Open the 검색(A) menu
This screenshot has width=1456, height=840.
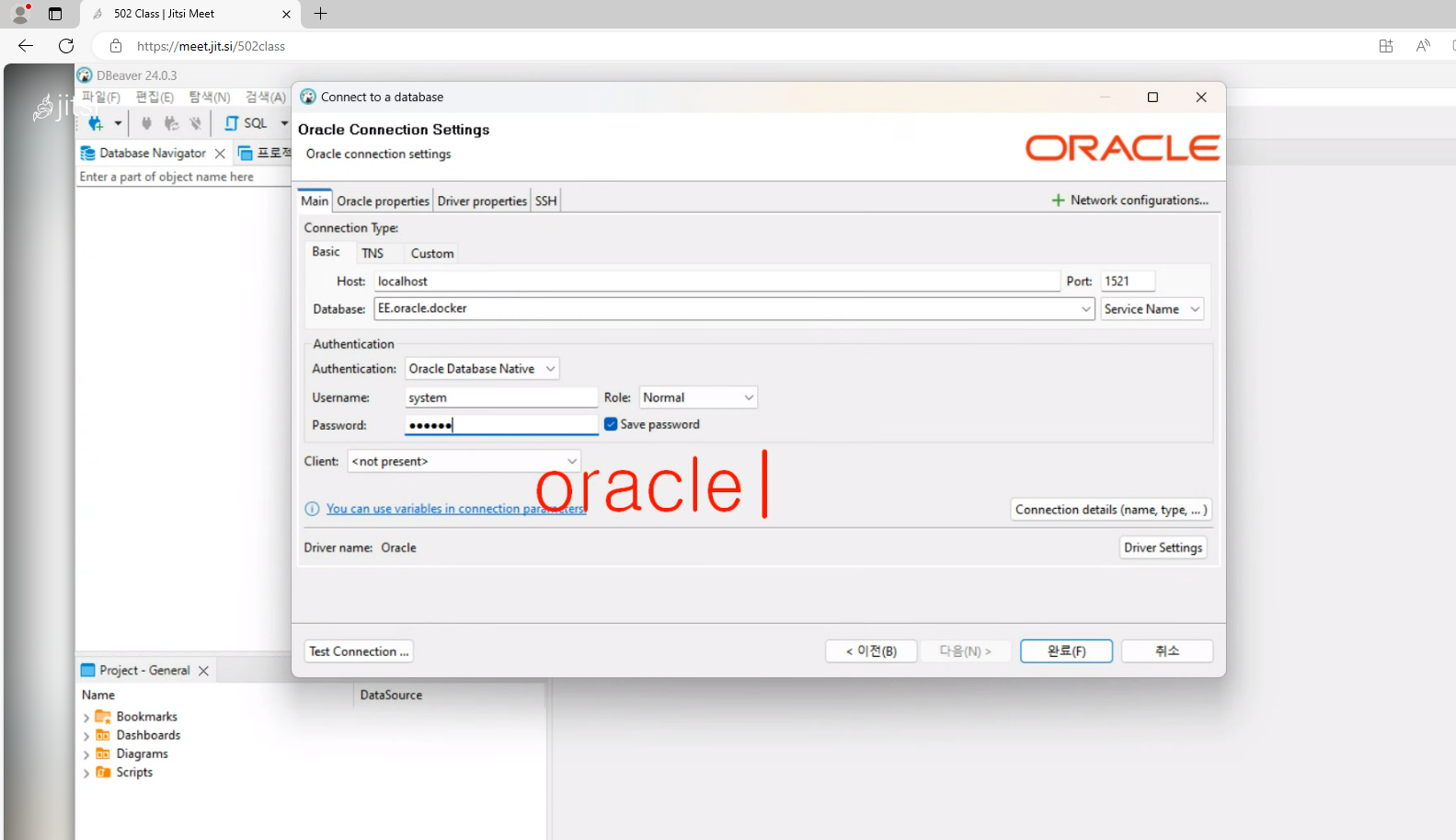266,98
